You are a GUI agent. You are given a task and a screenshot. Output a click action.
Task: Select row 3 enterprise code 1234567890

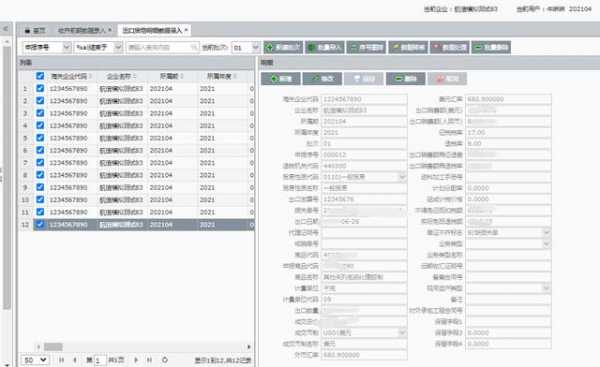pyautogui.click(x=69, y=113)
